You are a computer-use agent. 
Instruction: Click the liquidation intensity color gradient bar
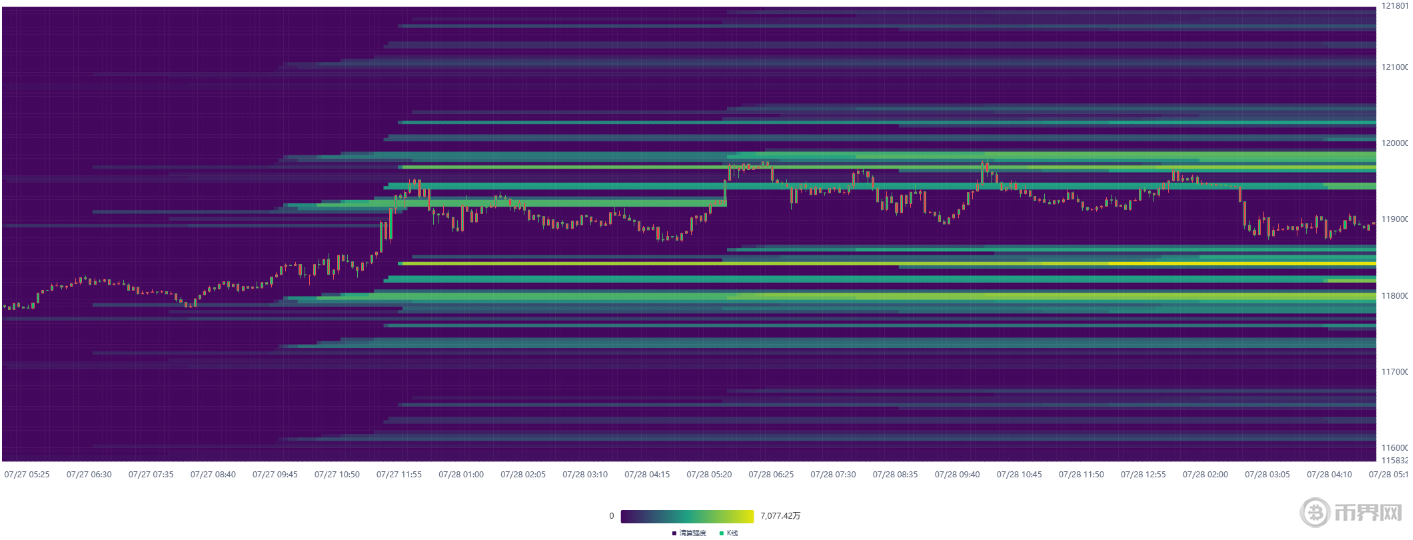(687, 516)
